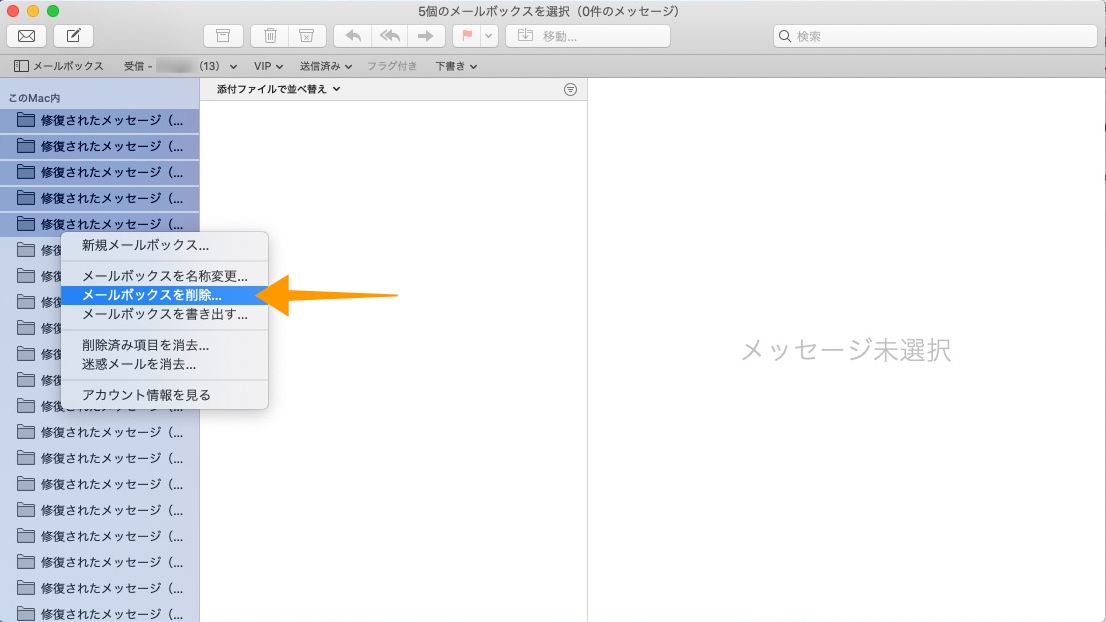The height and width of the screenshot is (622, 1106).
Task: Click the 検索 search field
Action: pyautogui.click(x=935, y=36)
